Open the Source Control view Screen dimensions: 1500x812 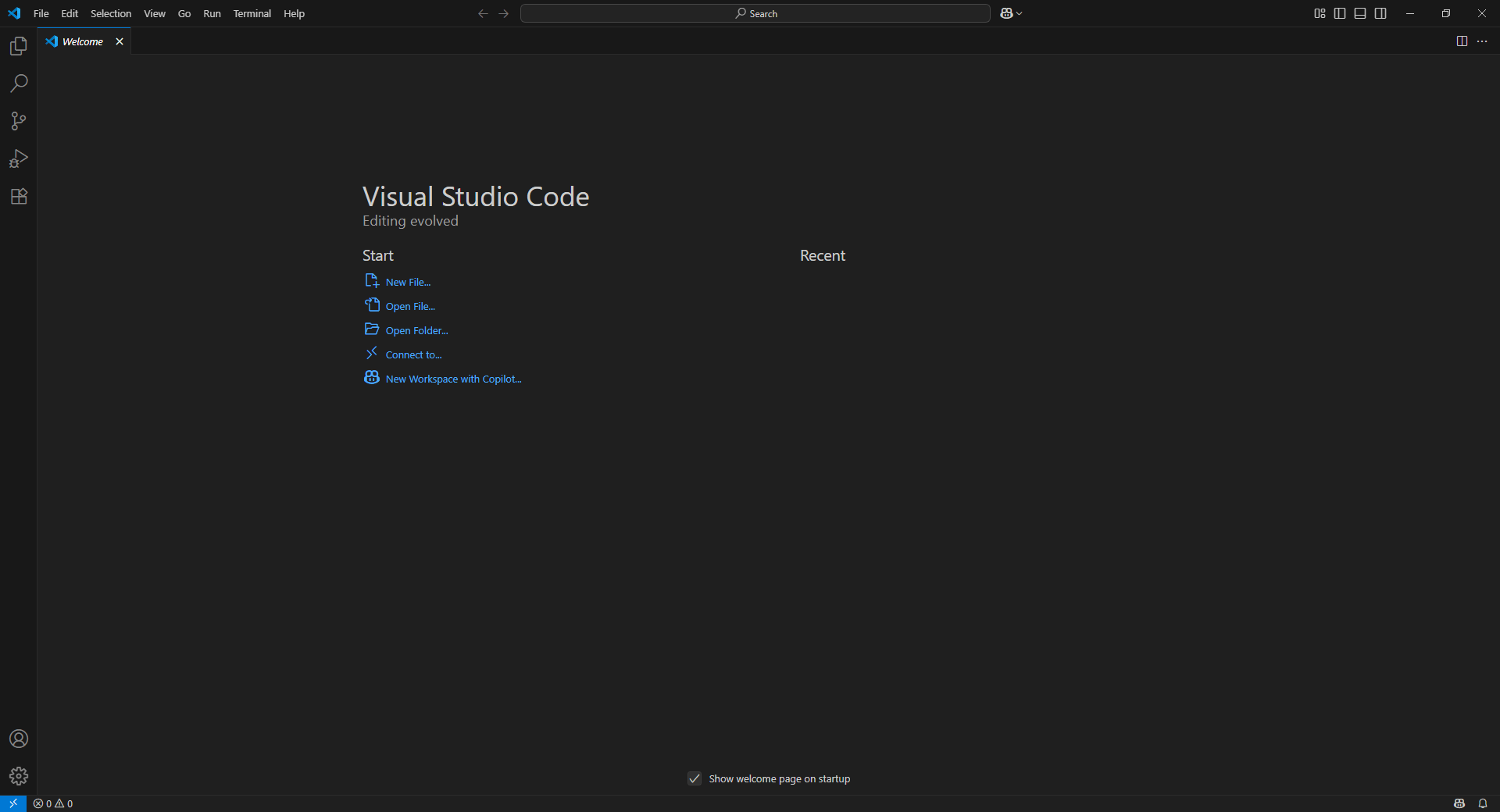[19, 121]
